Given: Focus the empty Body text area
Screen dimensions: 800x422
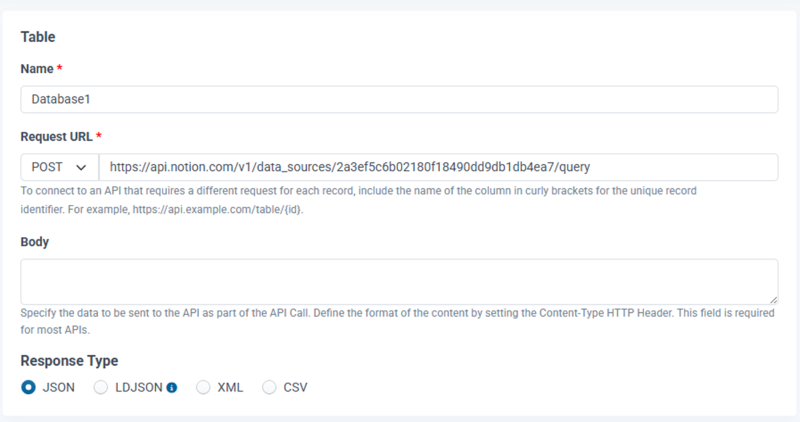Looking at the screenshot, I should pos(399,281).
